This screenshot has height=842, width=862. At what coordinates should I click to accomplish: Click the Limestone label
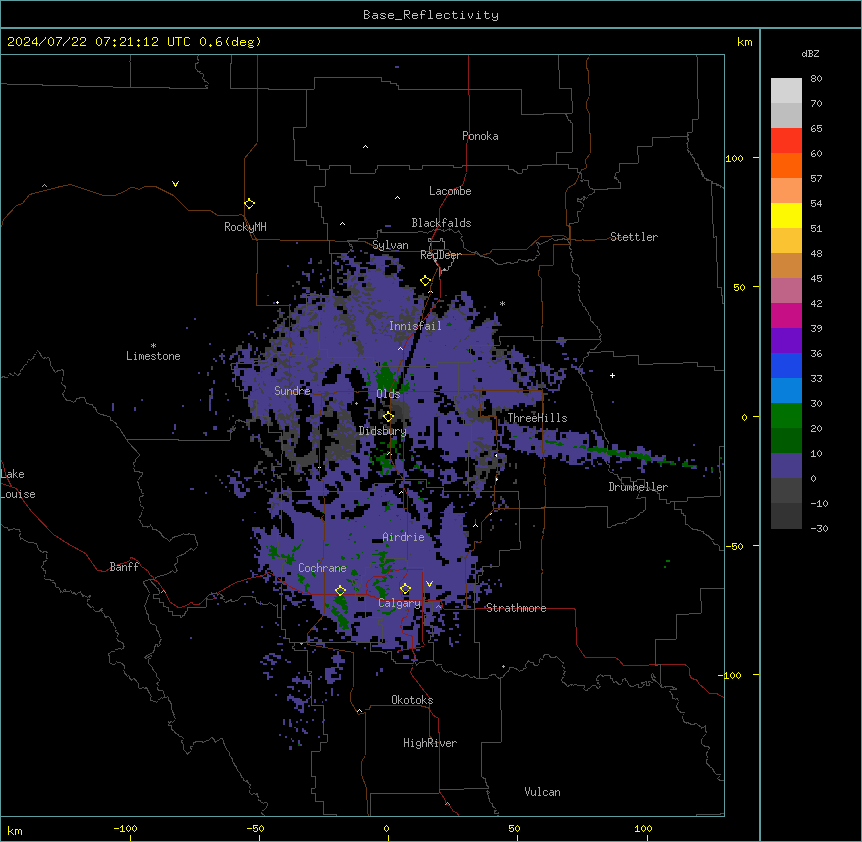point(153,356)
